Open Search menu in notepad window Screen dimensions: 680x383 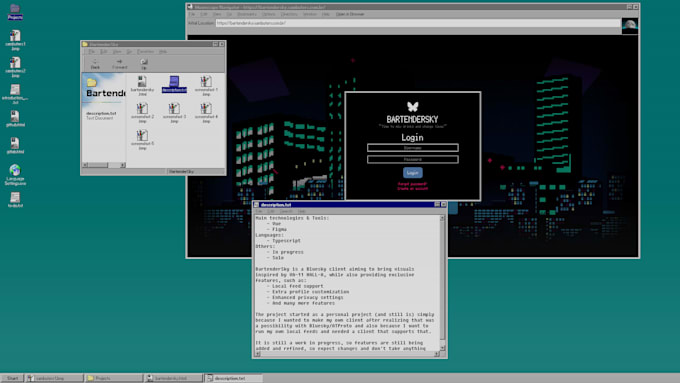pyautogui.click(x=286, y=211)
